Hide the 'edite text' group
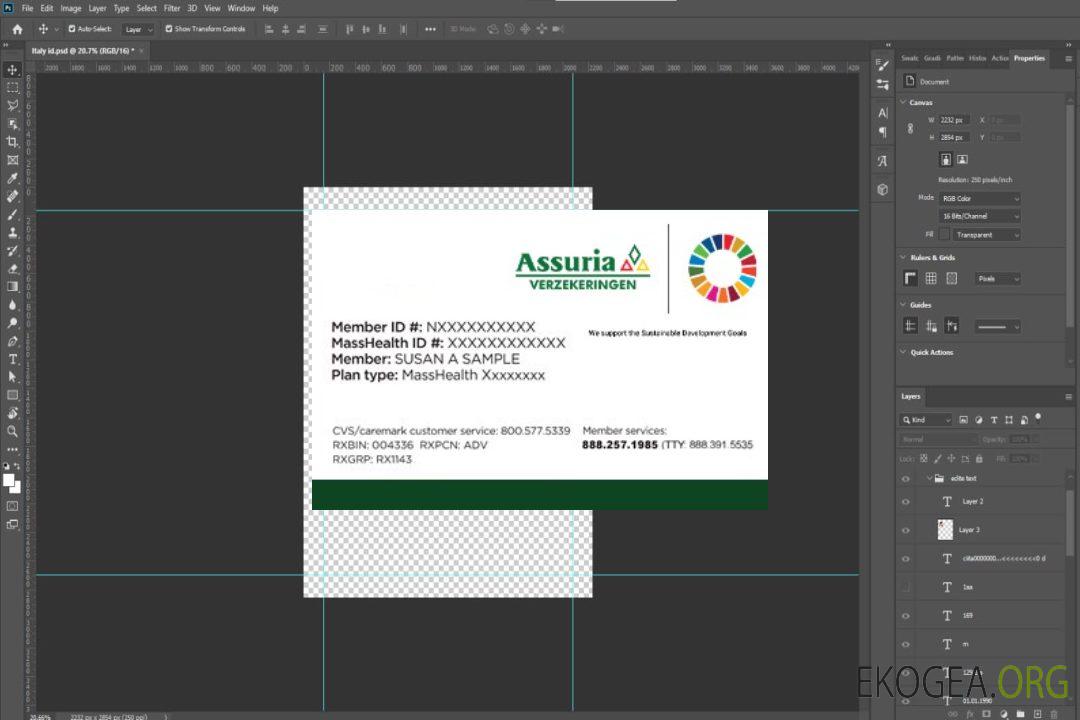The width and height of the screenshot is (1080, 720). click(x=906, y=479)
